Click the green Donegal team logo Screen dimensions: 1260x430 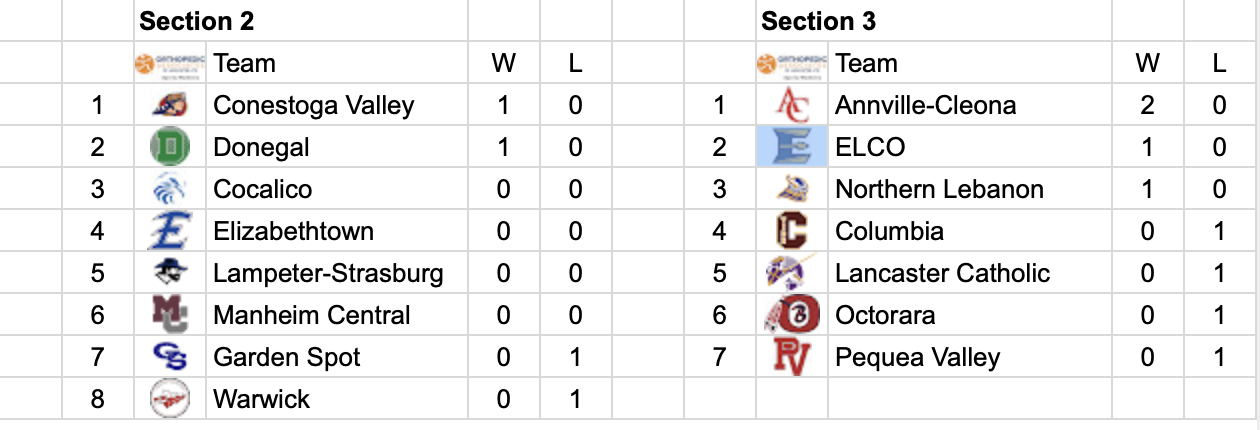point(169,147)
